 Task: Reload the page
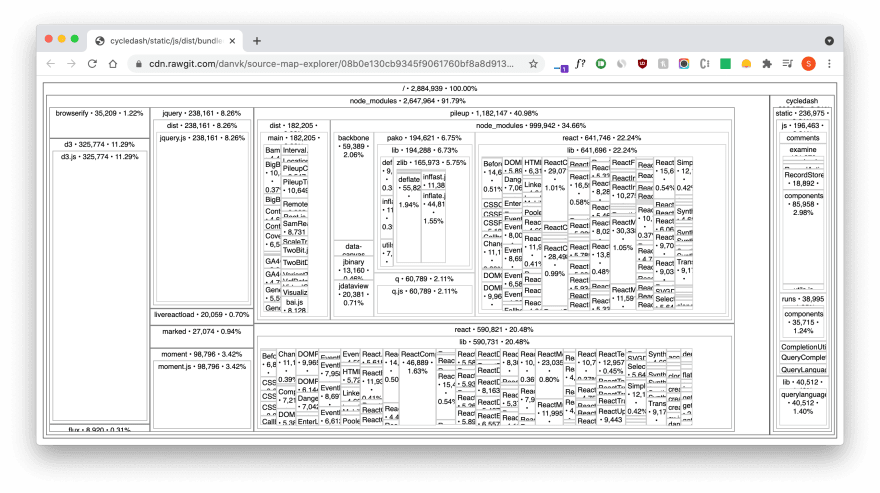pos(92,64)
